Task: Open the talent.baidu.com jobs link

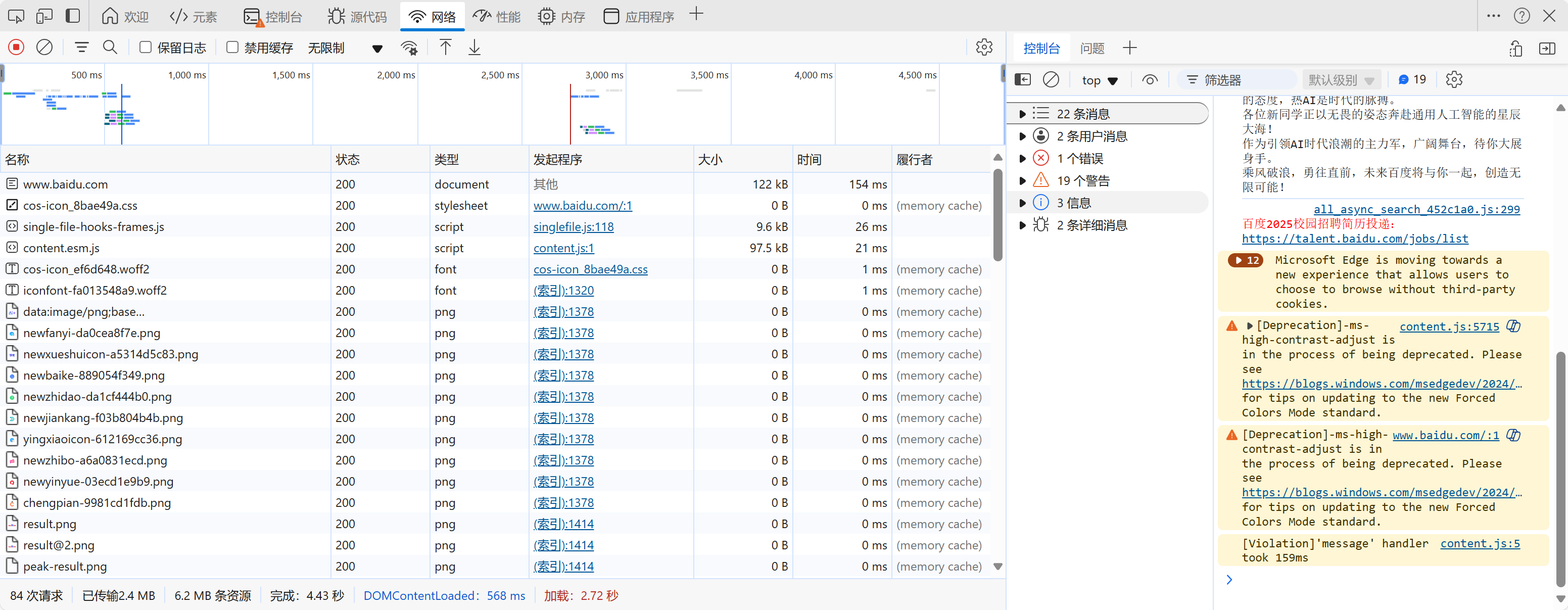Action: pos(1355,239)
